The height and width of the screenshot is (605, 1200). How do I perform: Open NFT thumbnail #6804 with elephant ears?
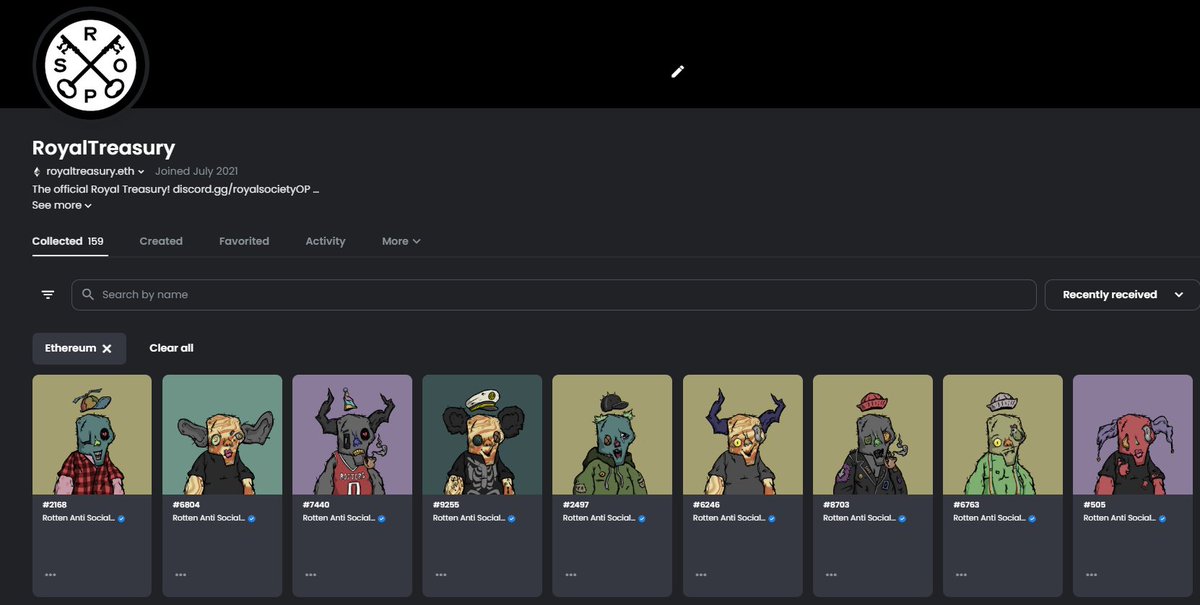[x=222, y=435]
